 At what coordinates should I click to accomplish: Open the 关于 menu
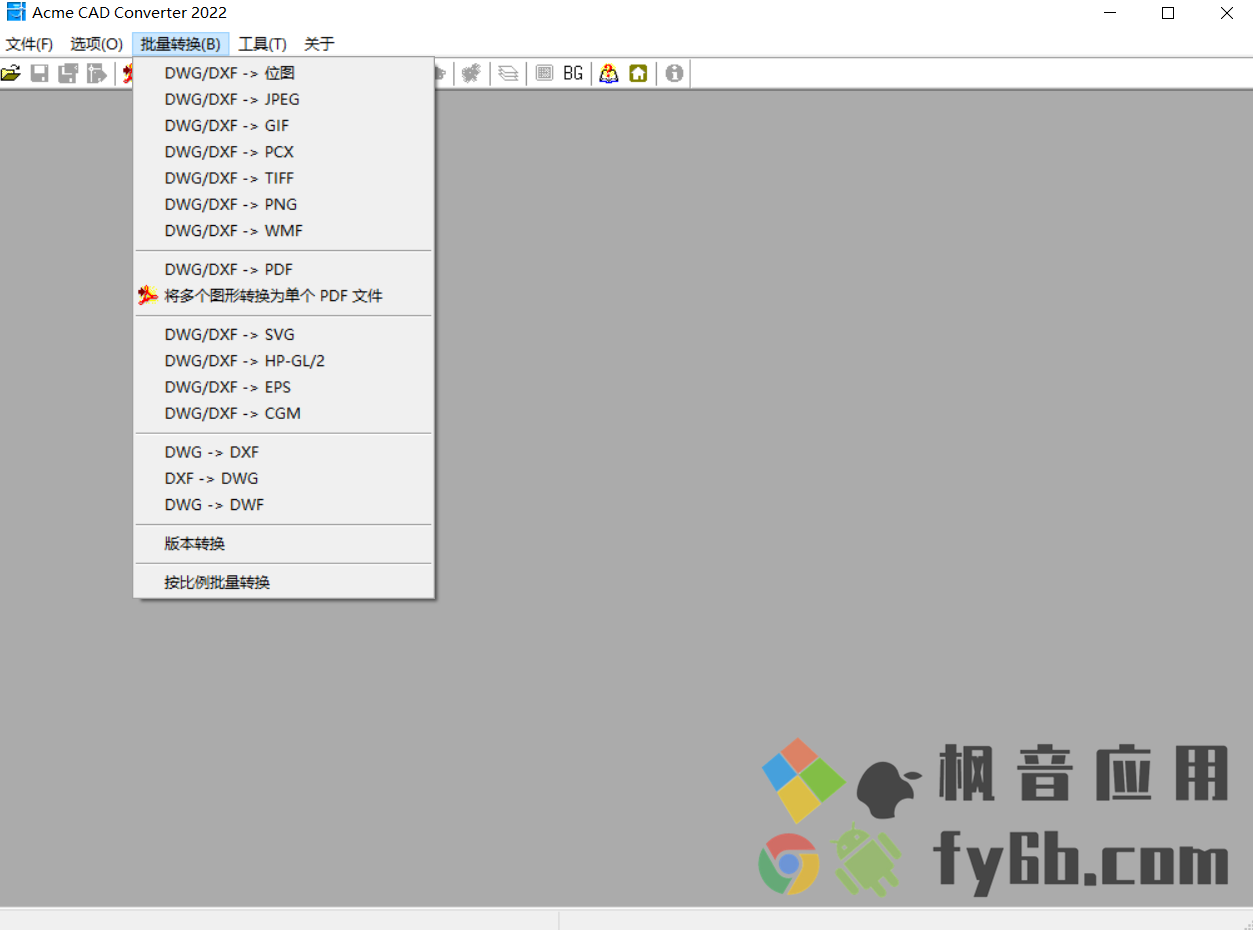click(319, 44)
